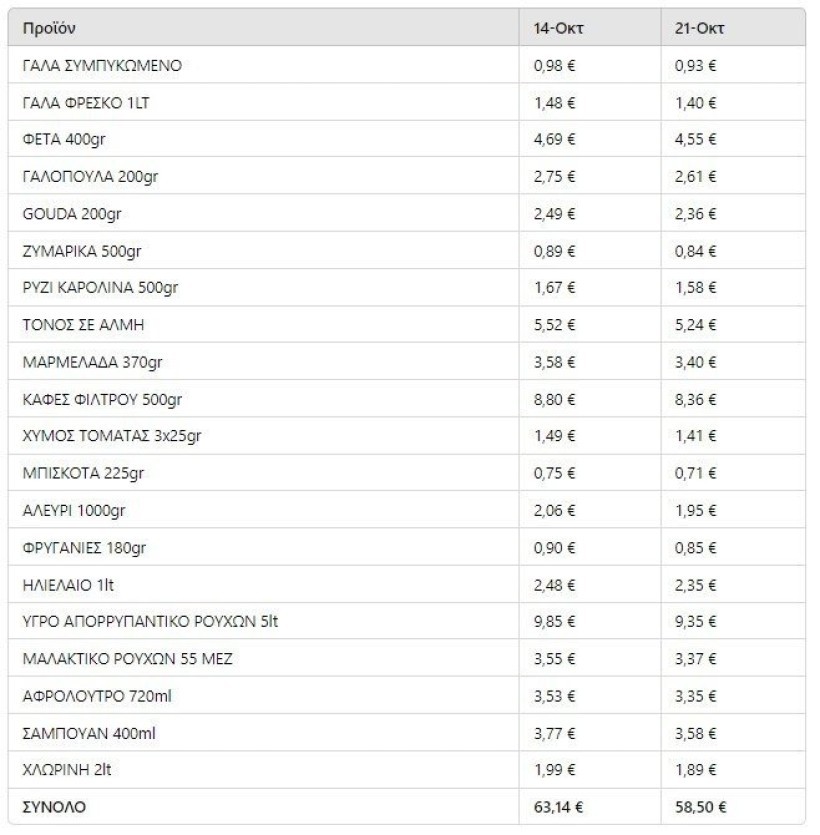Click the ΡΥΖΙ ΚΑΡΟΛΙΝΑ price 1,67 €

(x=555, y=288)
